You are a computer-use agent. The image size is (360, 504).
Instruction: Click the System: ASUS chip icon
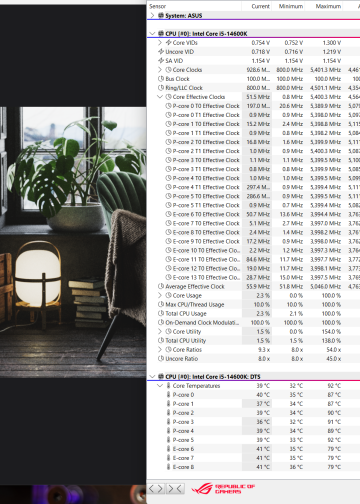coord(161,15)
